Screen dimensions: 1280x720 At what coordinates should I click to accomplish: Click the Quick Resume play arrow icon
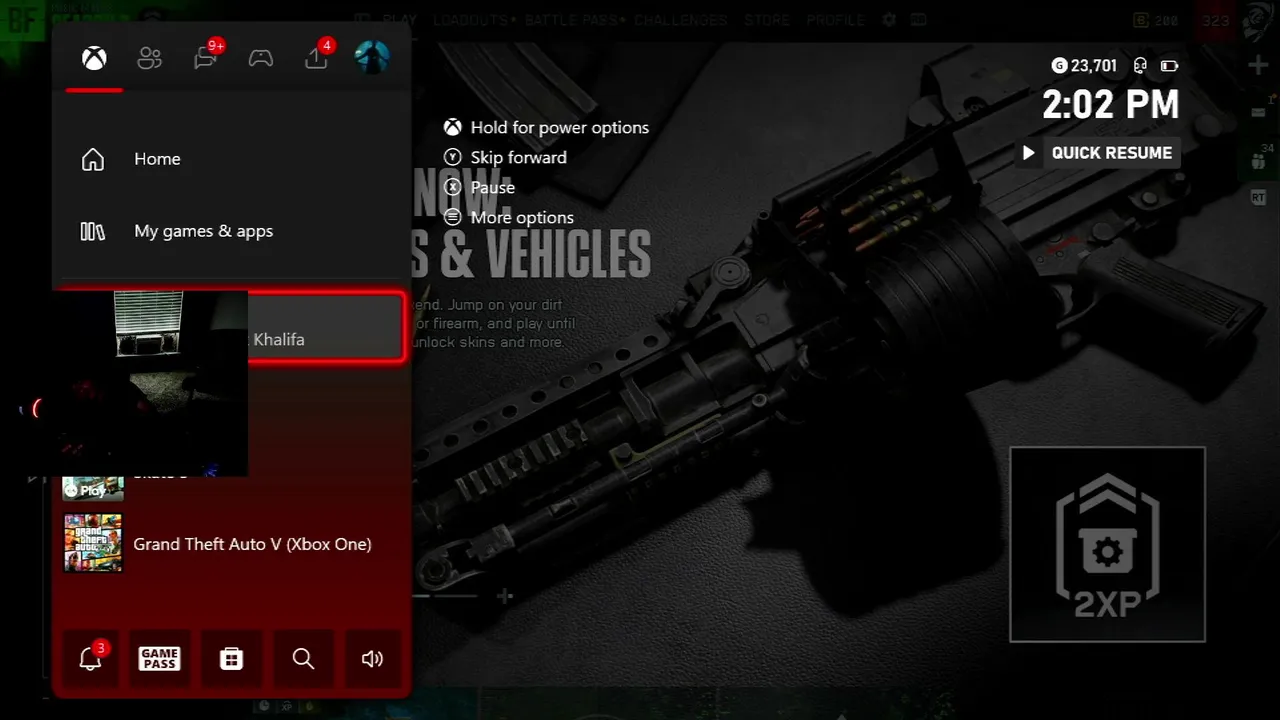[1028, 153]
